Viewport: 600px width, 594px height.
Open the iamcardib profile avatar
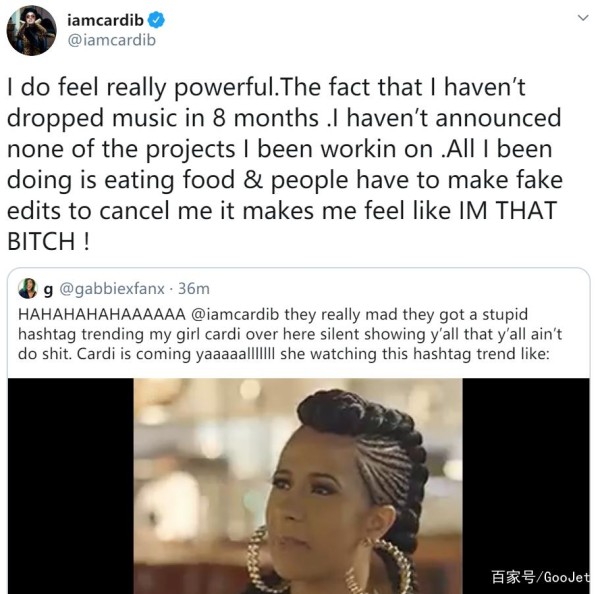coord(31,31)
